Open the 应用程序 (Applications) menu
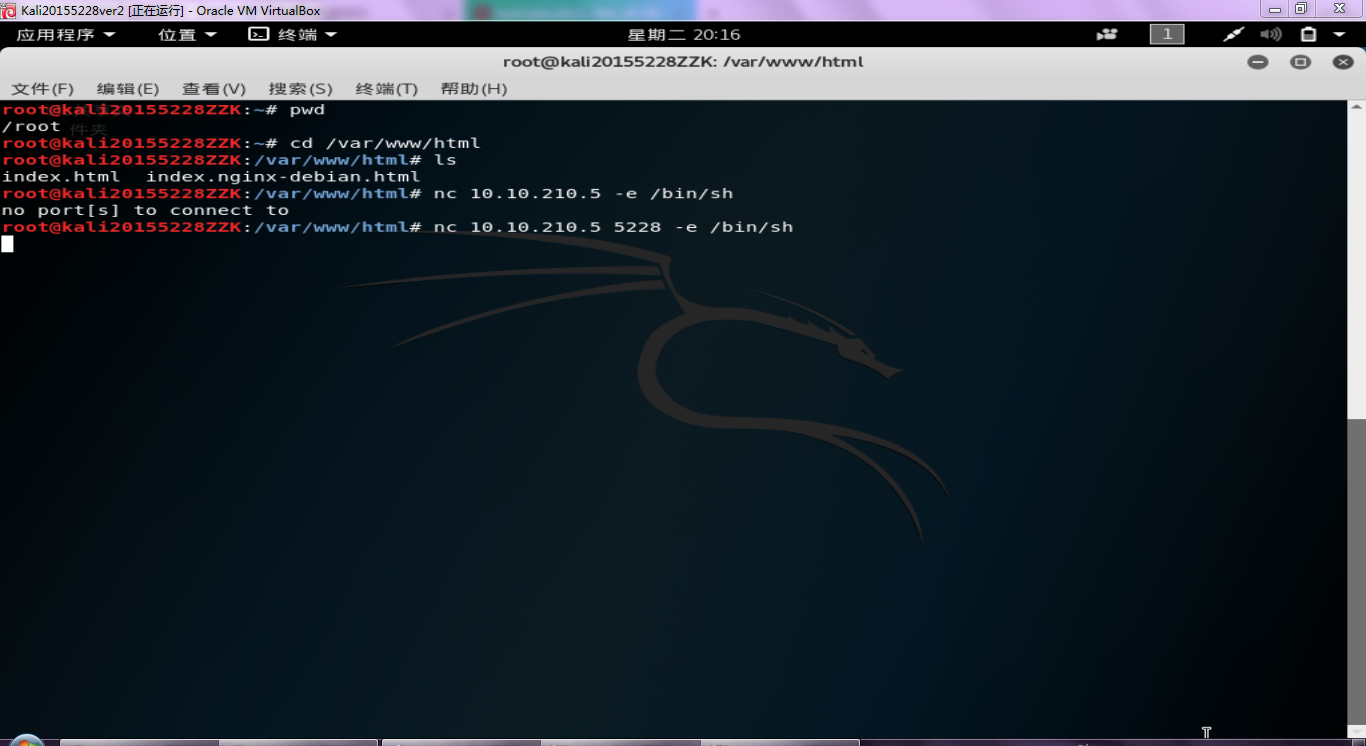Screen dimensions: 1366x746 point(66,35)
